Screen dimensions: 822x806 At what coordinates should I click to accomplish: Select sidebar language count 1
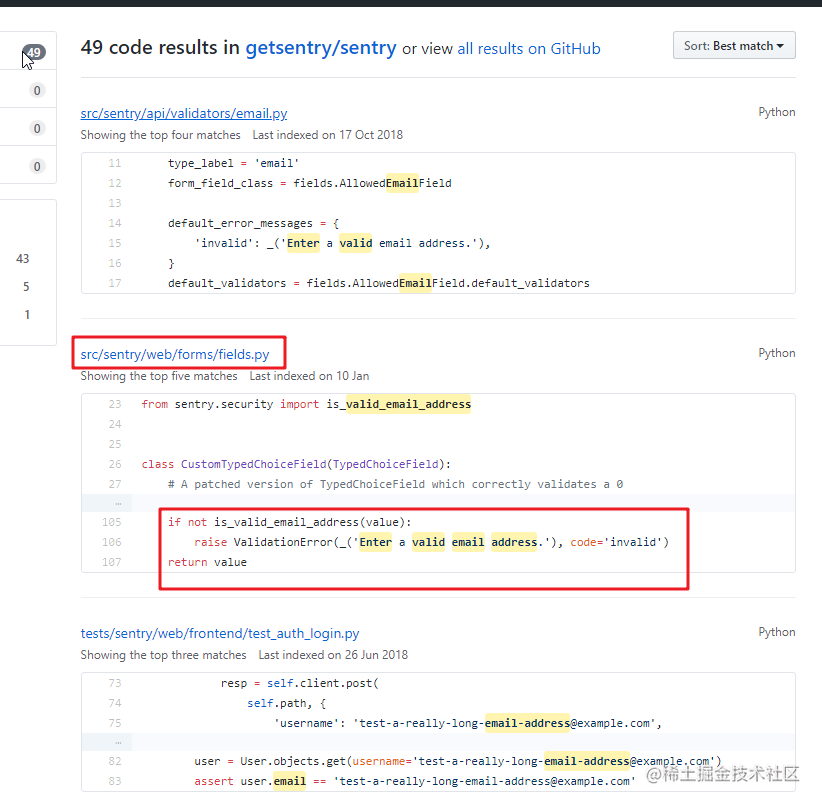(27, 315)
